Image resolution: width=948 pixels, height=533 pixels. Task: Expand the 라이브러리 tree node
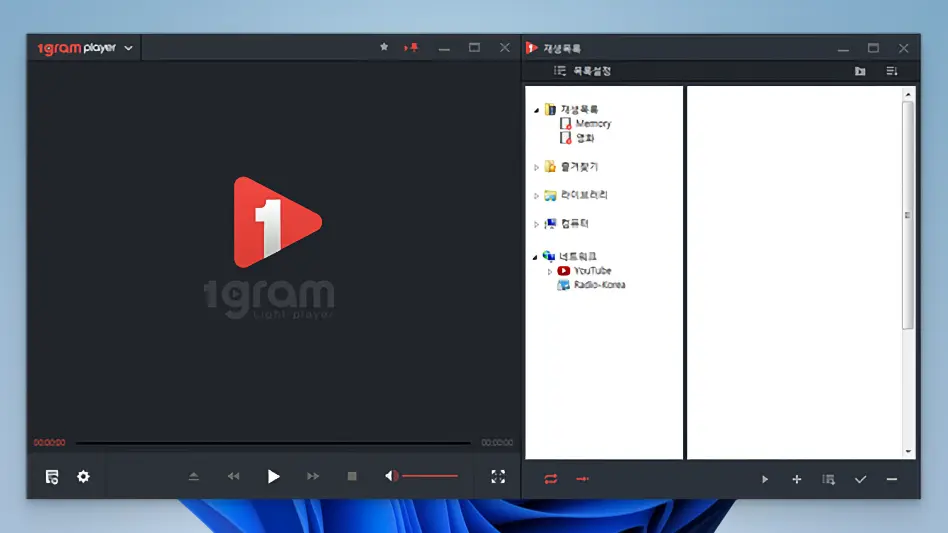coord(536,196)
